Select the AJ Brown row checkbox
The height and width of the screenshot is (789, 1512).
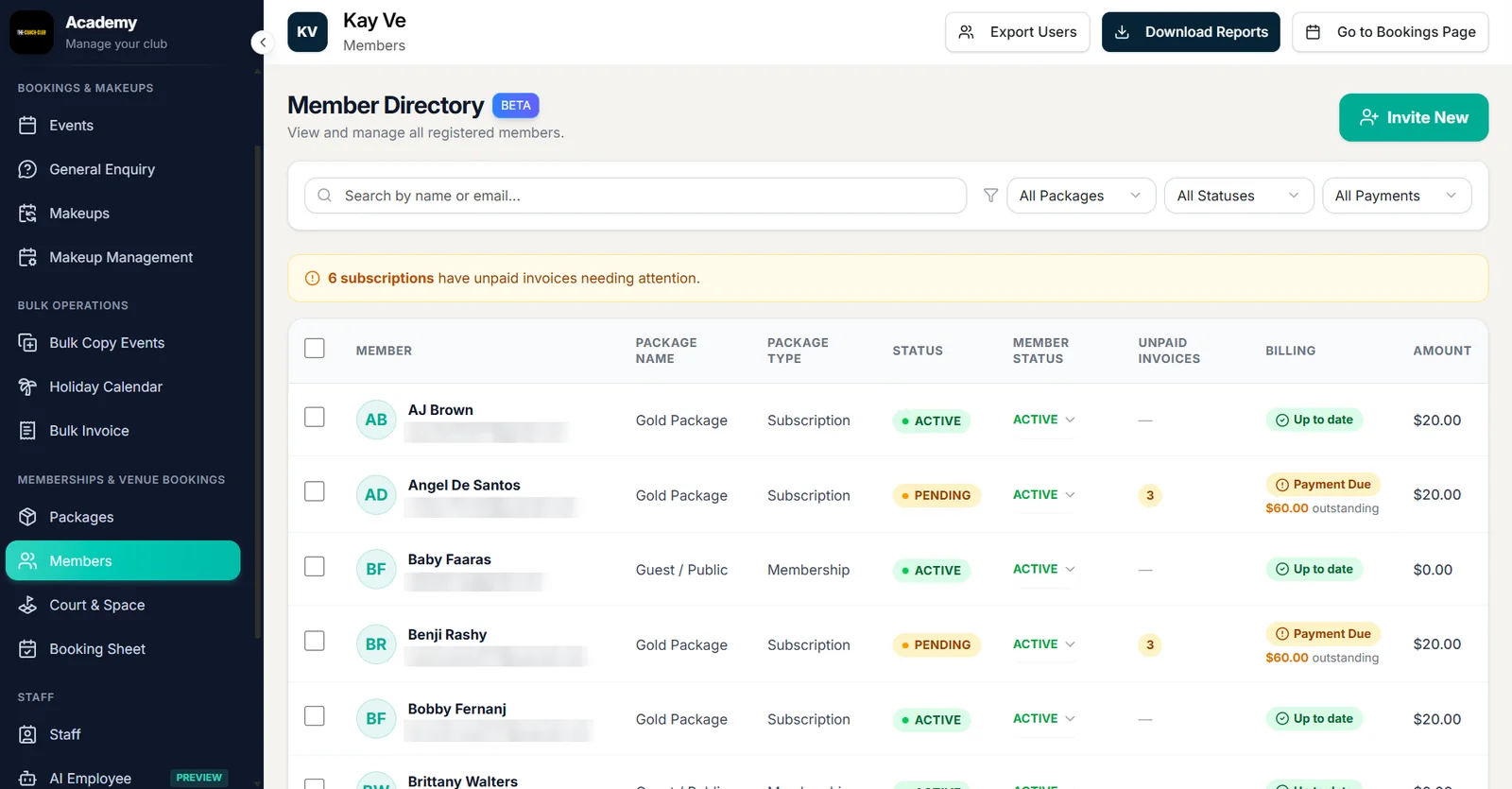click(x=315, y=417)
